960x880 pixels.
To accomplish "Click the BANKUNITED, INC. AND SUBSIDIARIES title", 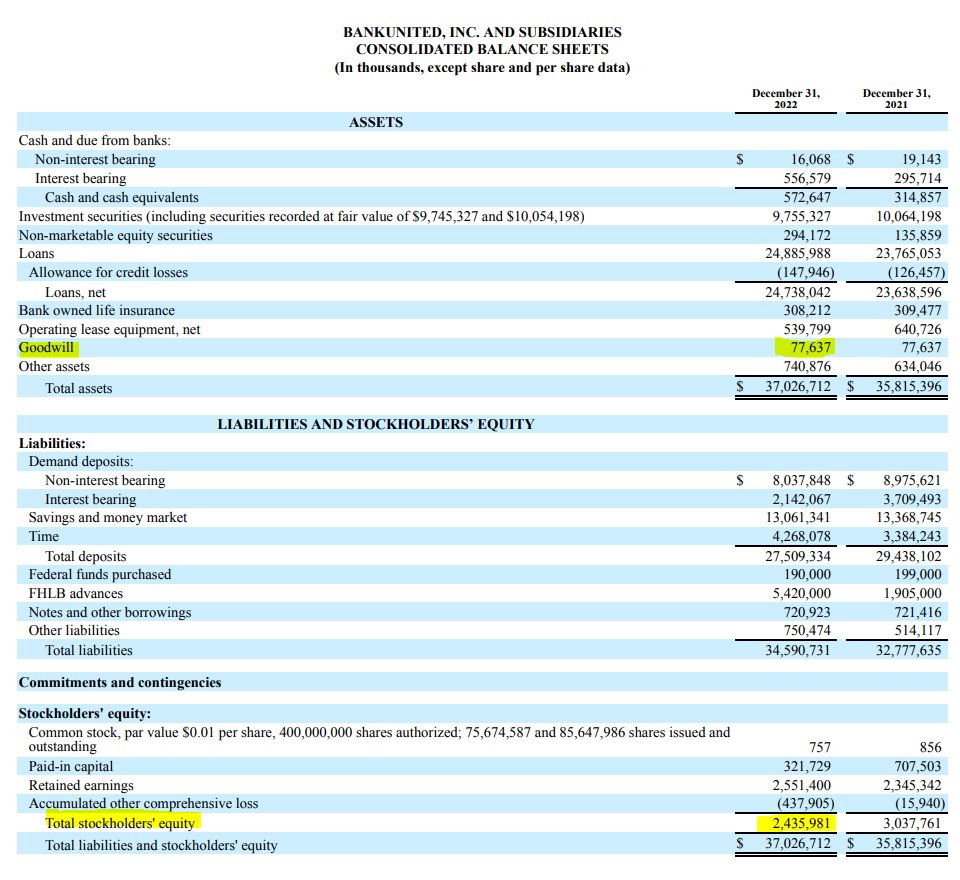I will click(x=482, y=32).
